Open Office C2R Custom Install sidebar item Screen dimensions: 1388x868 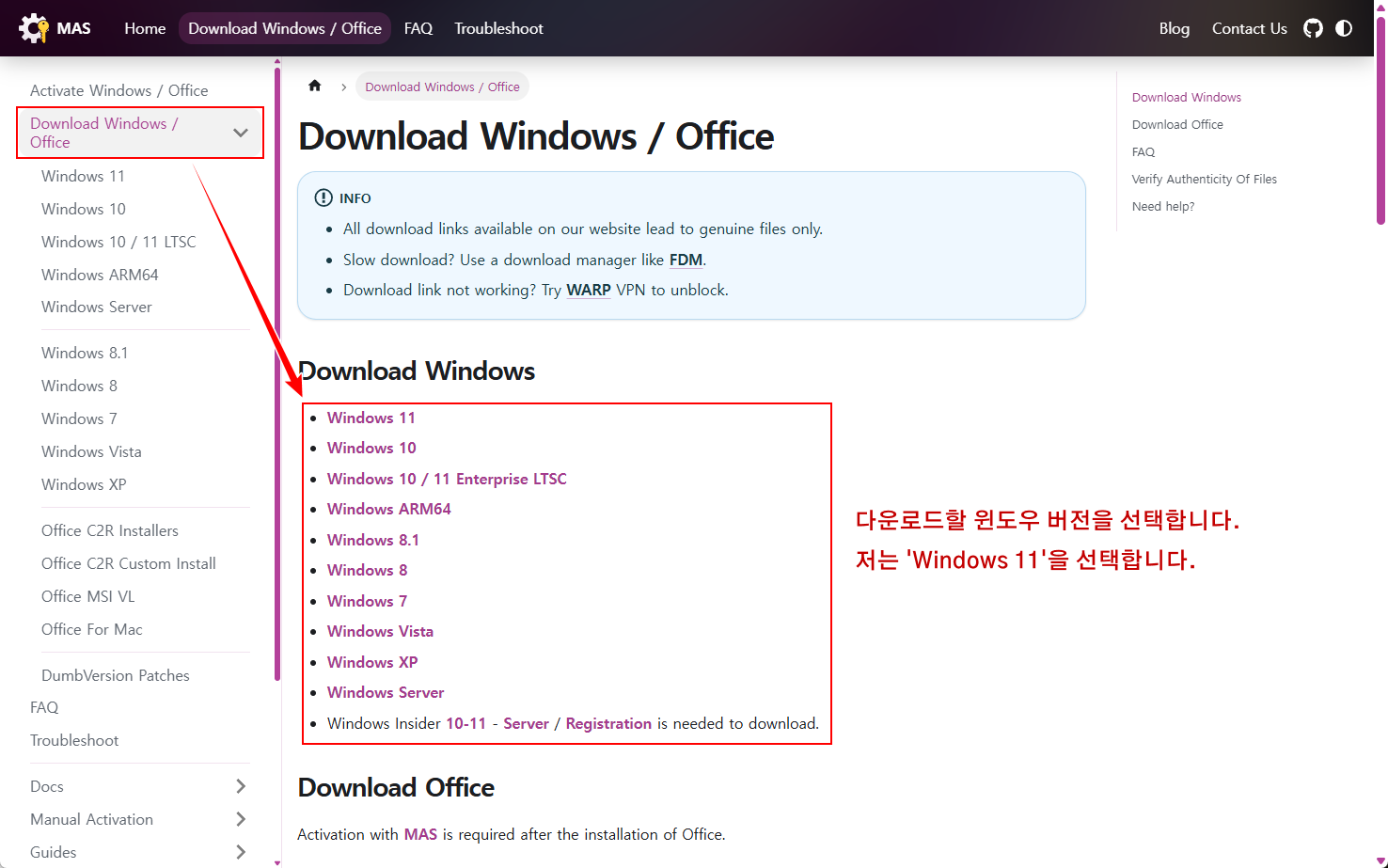[x=129, y=563]
